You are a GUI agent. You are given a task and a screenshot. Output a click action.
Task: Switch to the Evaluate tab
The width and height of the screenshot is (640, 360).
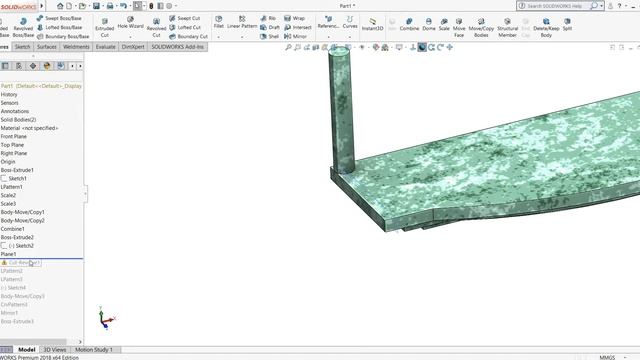click(105, 47)
